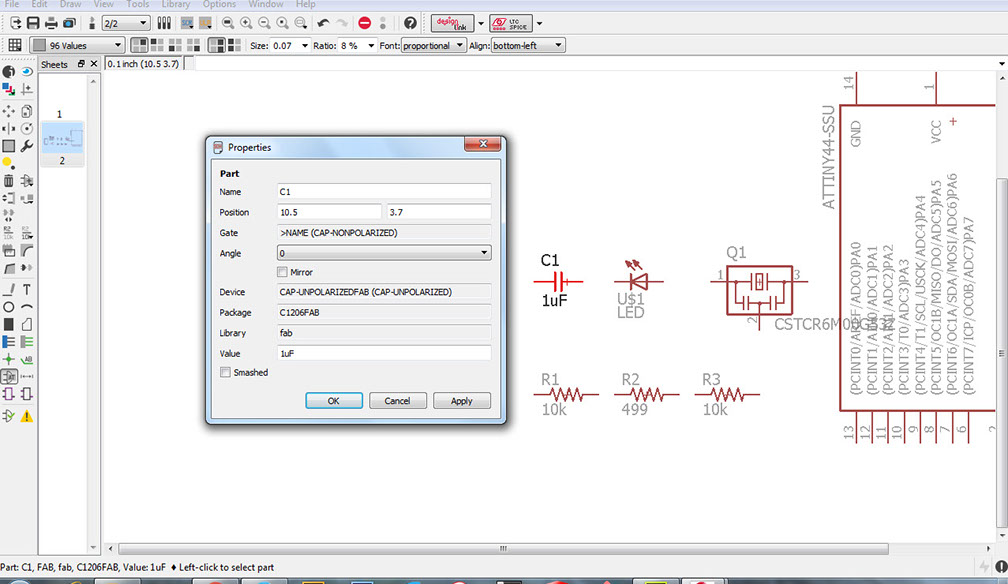Image resolution: width=1008 pixels, height=584 pixels.
Task: Open the Align bottom-left dropdown
Action: pyautogui.click(x=528, y=46)
